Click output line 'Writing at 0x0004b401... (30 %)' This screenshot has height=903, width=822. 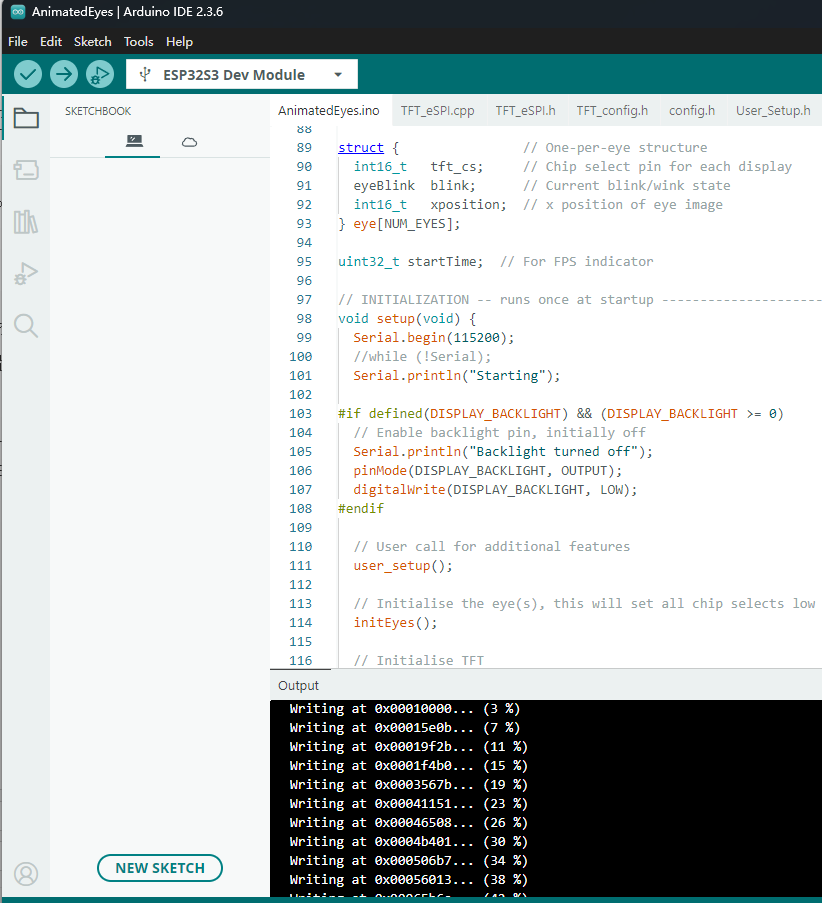click(408, 841)
